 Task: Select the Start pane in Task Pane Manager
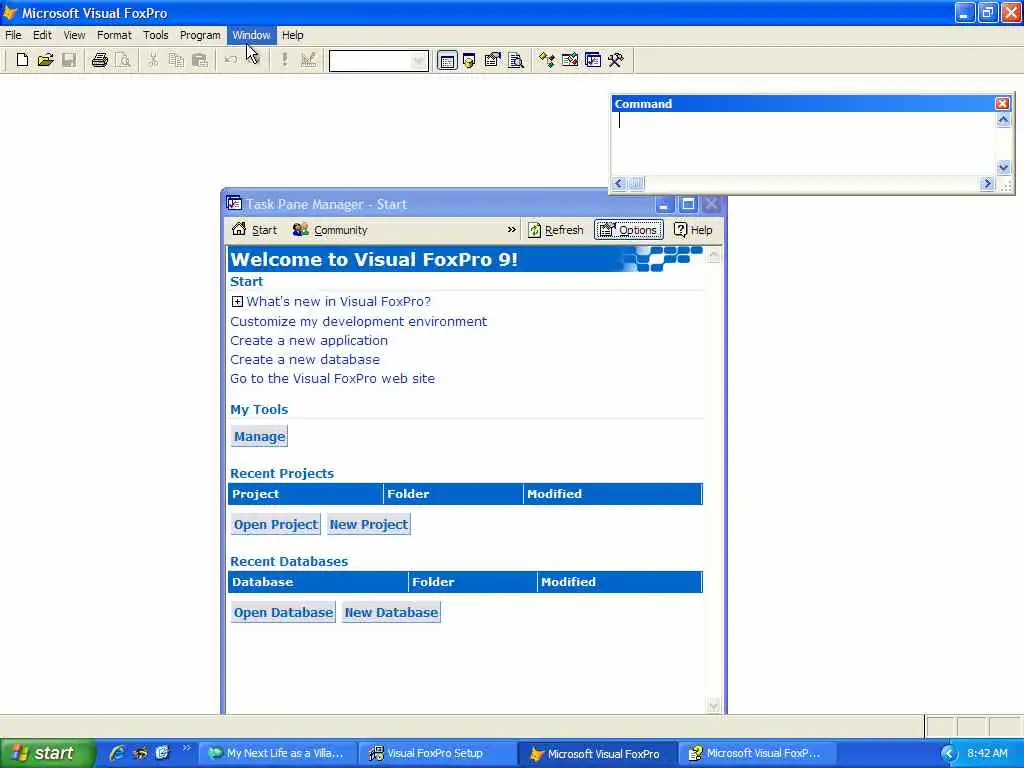[255, 230]
